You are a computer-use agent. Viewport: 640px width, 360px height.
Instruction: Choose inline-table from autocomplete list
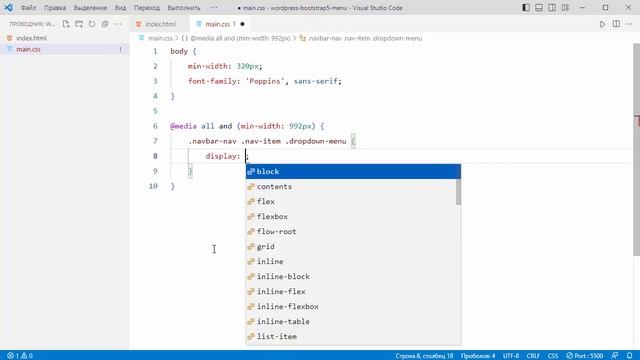click(x=351, y=321)
